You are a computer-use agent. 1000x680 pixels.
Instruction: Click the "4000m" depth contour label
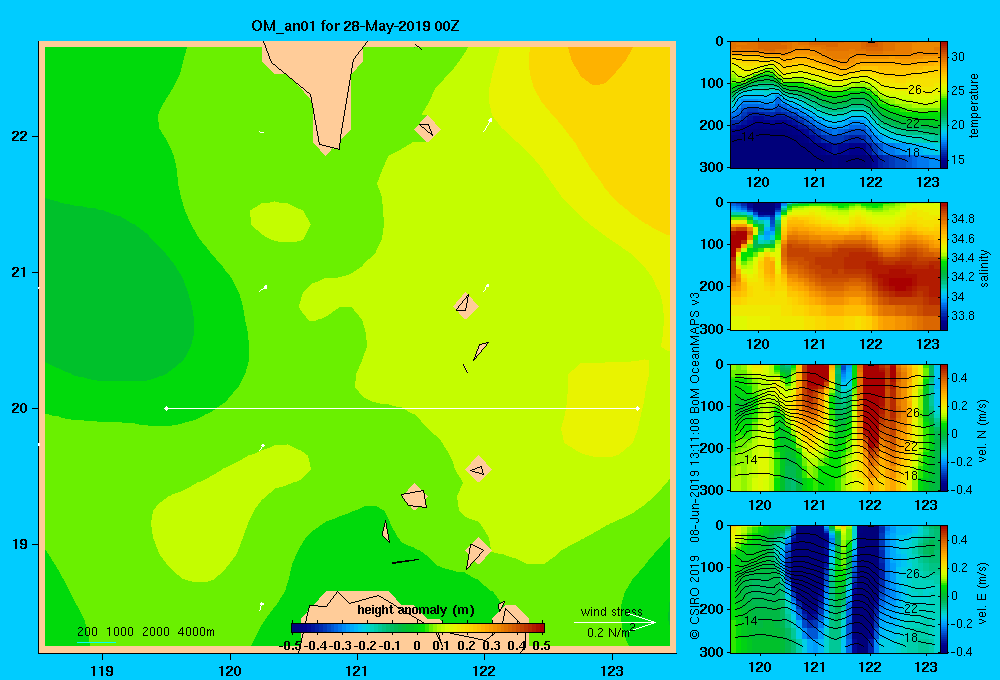pyautogui.click(x=196, y=632)
